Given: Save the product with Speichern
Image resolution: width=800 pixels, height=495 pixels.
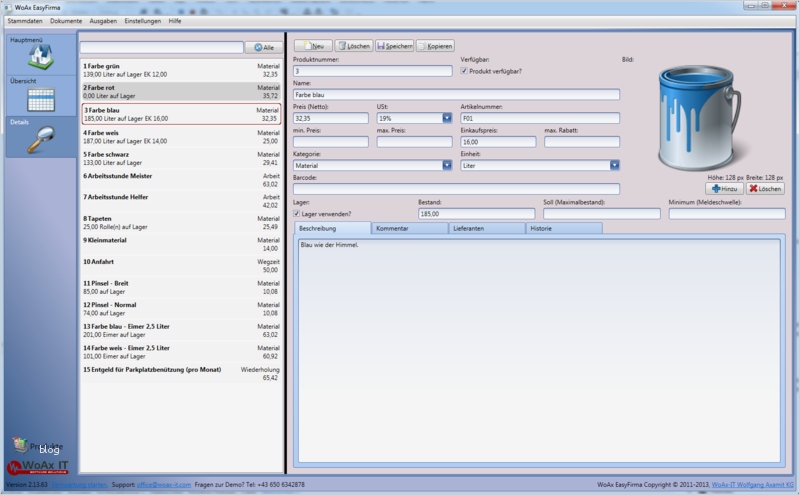Looking at the screenshot, I should 394,46.
